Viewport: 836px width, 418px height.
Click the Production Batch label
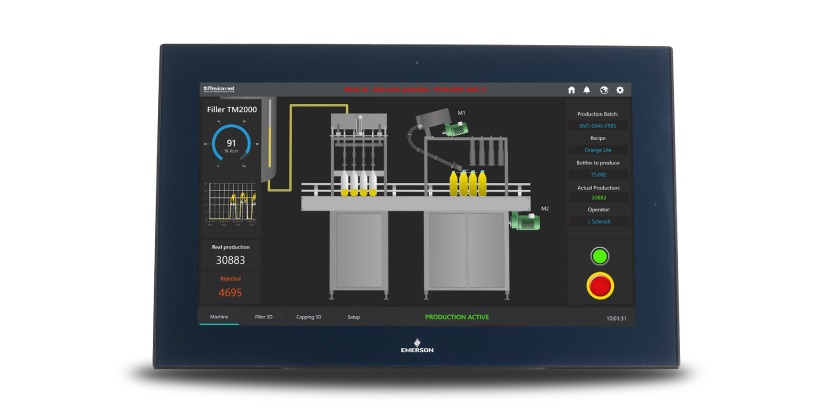(597, 114)
